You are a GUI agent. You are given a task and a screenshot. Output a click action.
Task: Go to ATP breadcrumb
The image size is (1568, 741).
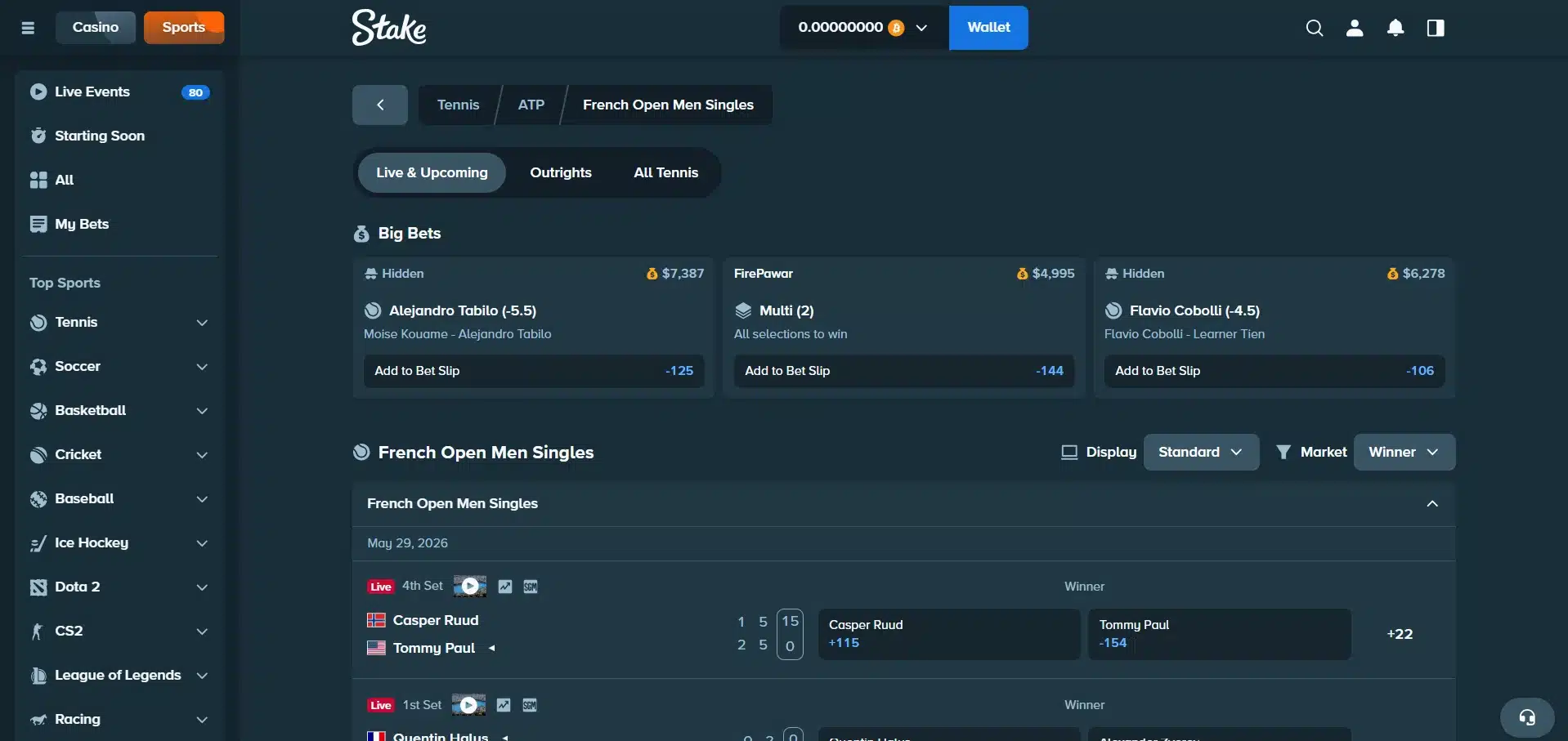(531, 105)
